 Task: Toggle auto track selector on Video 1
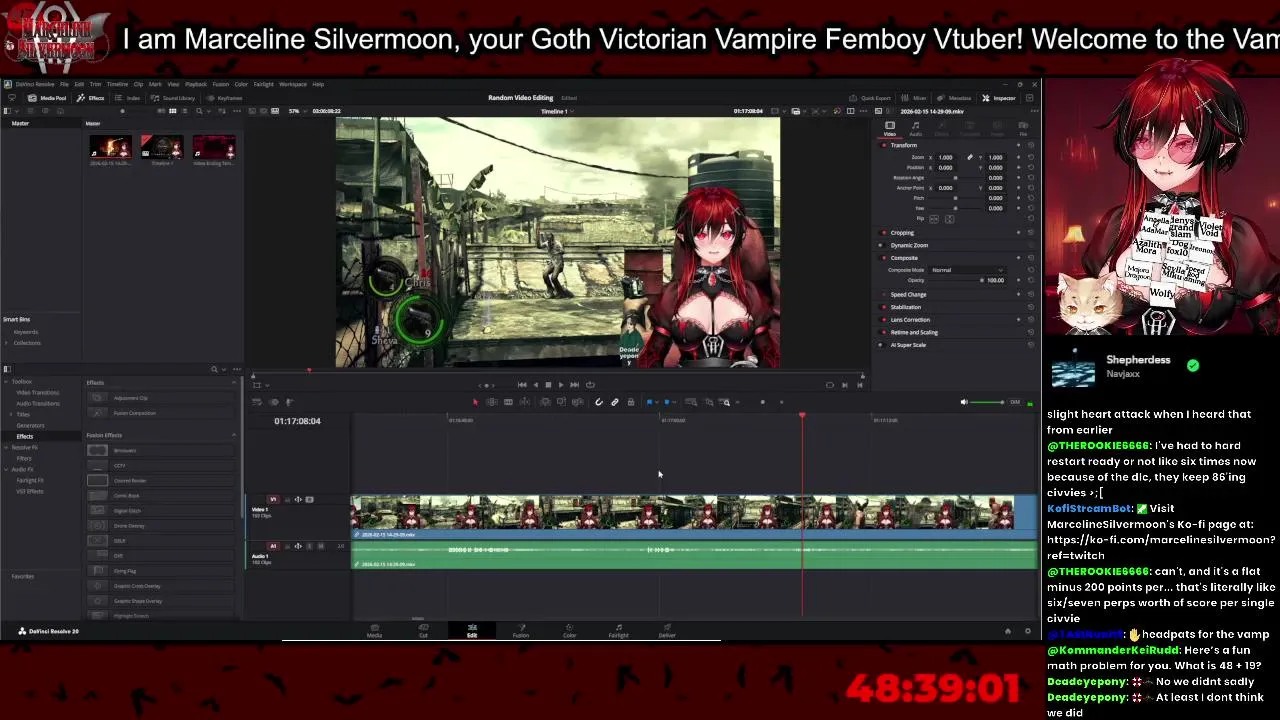click(298, 499)
